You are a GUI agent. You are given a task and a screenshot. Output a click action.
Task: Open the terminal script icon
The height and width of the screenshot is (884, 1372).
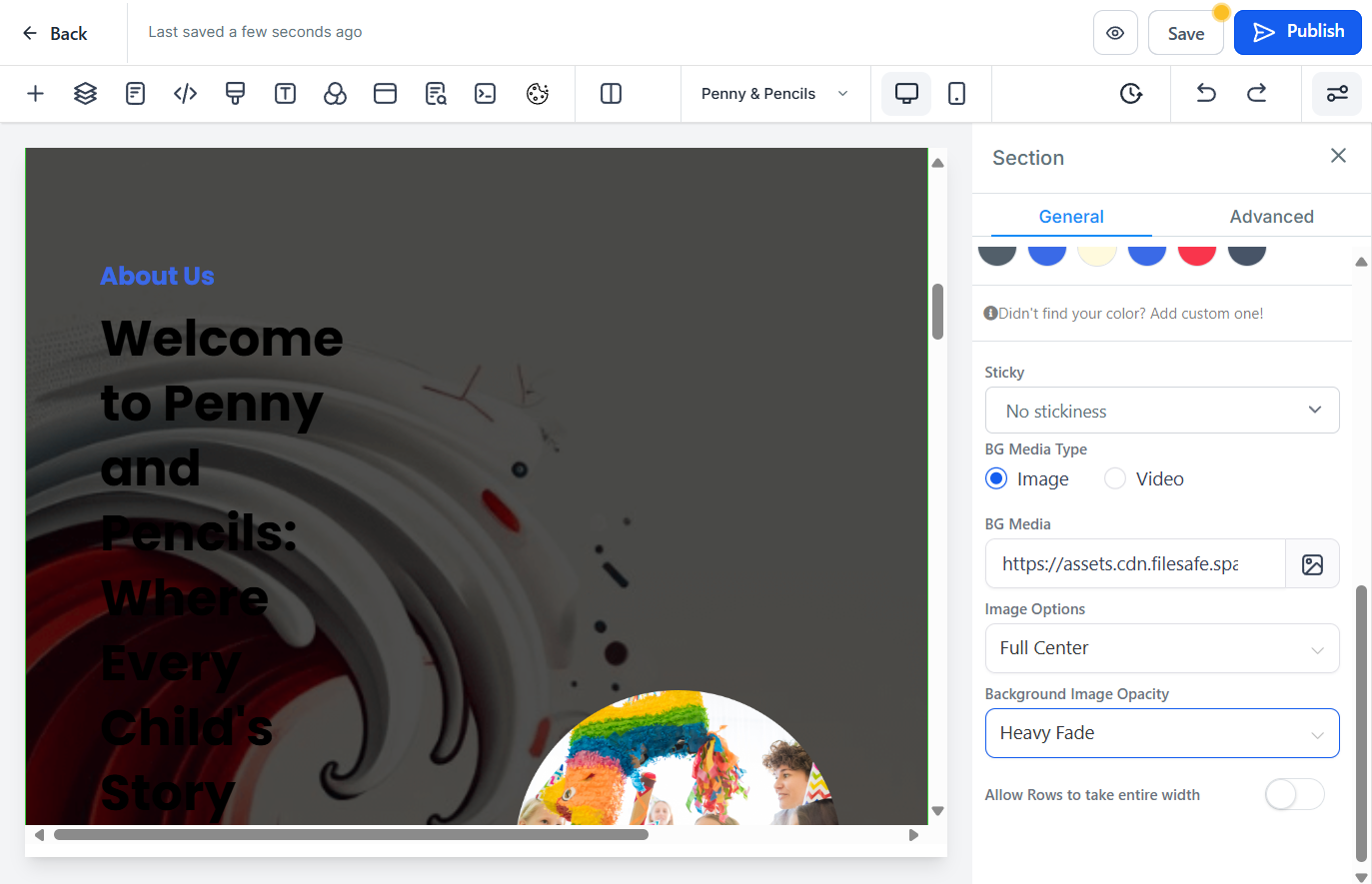(x=486, y=94)
